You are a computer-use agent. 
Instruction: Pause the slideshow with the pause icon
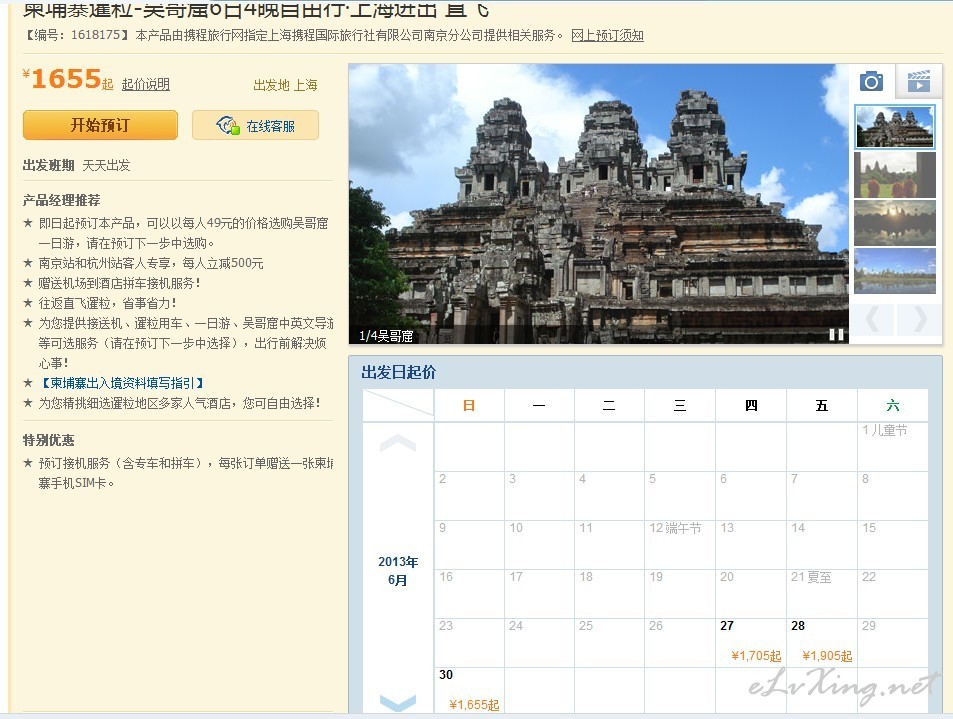tap(836, 334)
